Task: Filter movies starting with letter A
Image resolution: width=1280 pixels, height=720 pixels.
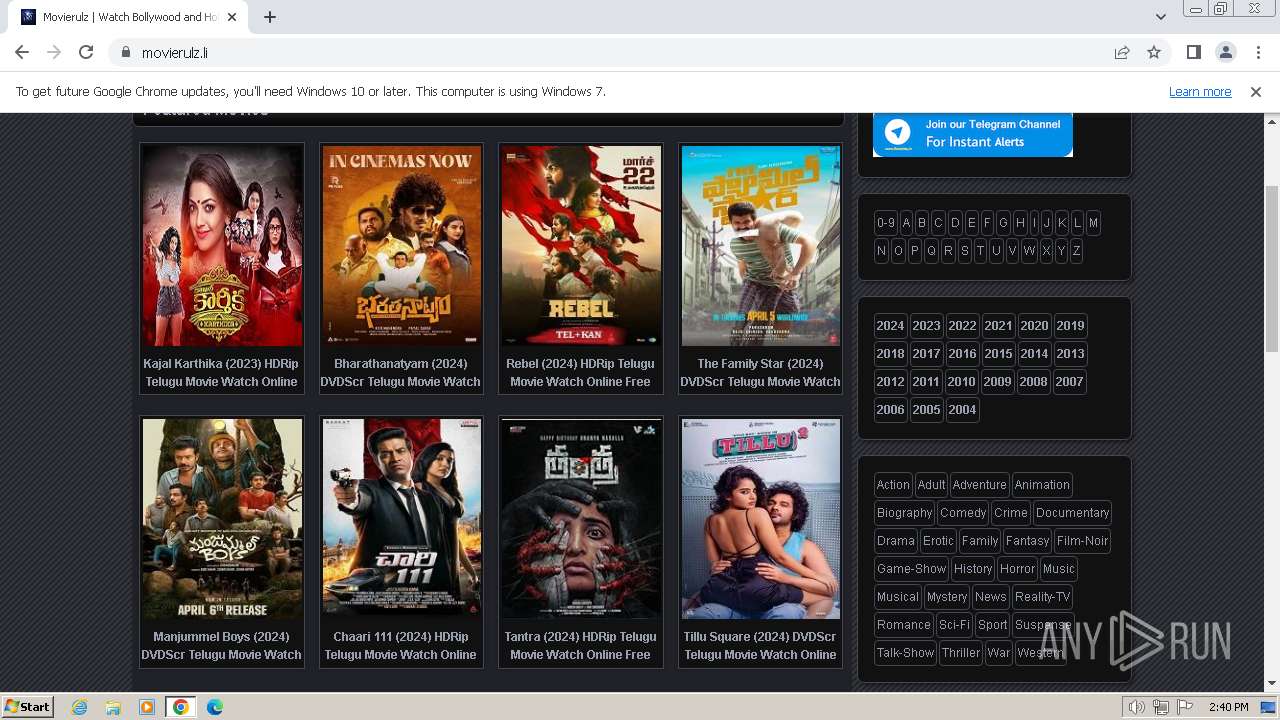Action: click(x=906, y=223)
